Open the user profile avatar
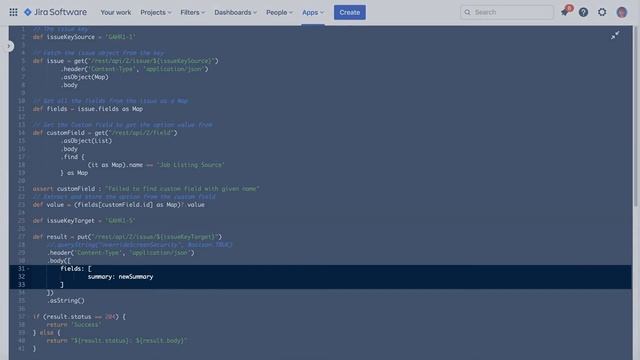 pos(622,12)
